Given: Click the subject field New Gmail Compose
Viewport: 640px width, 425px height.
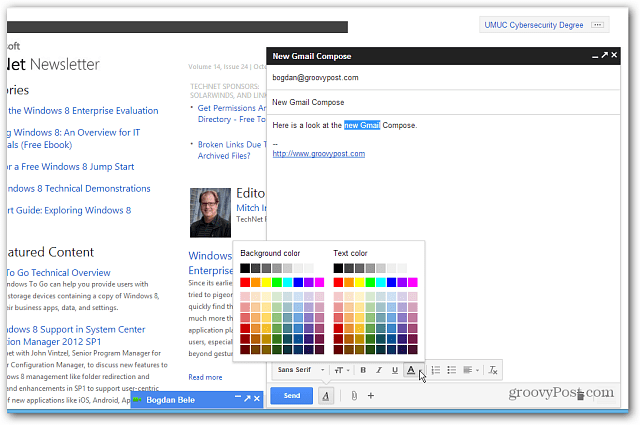Looking at the screenshot, I should pos(443,102).
